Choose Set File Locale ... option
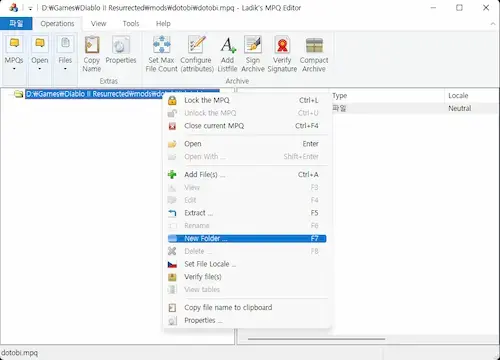 point(247,264)
